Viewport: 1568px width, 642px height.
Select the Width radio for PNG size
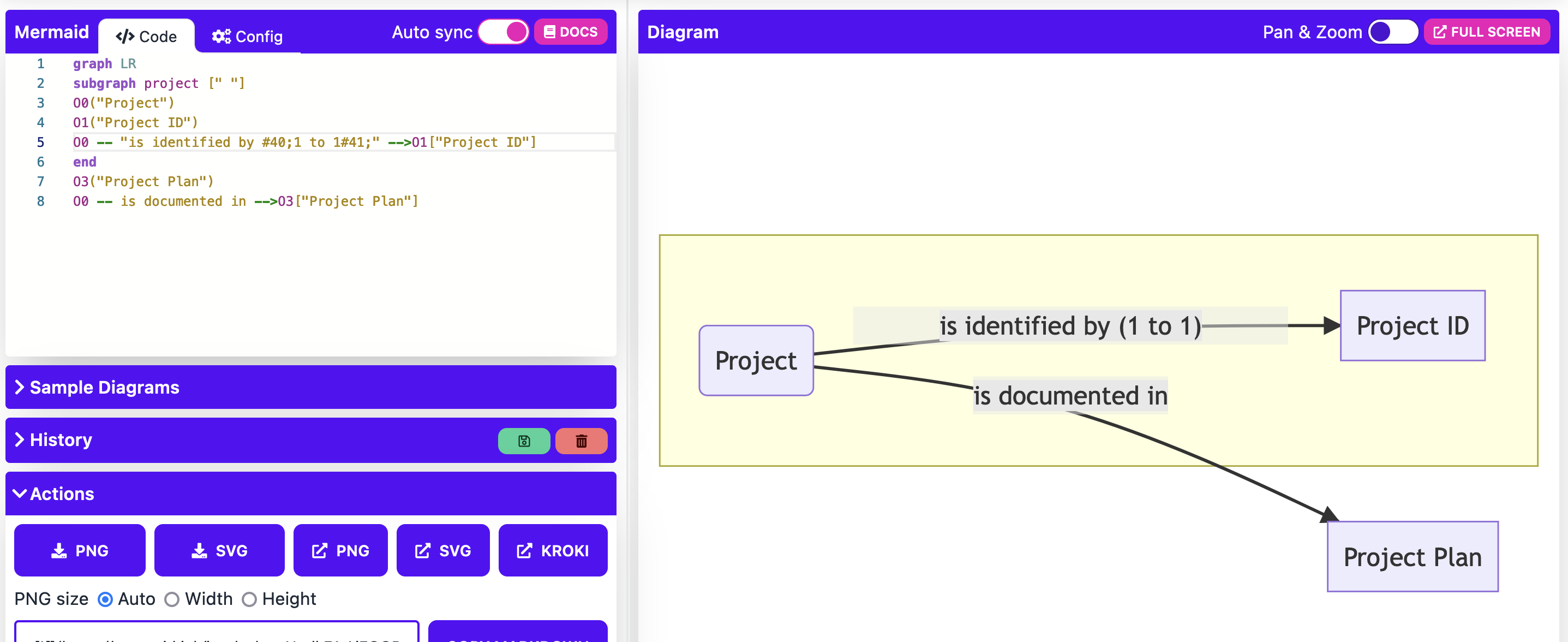coord(172,599)
